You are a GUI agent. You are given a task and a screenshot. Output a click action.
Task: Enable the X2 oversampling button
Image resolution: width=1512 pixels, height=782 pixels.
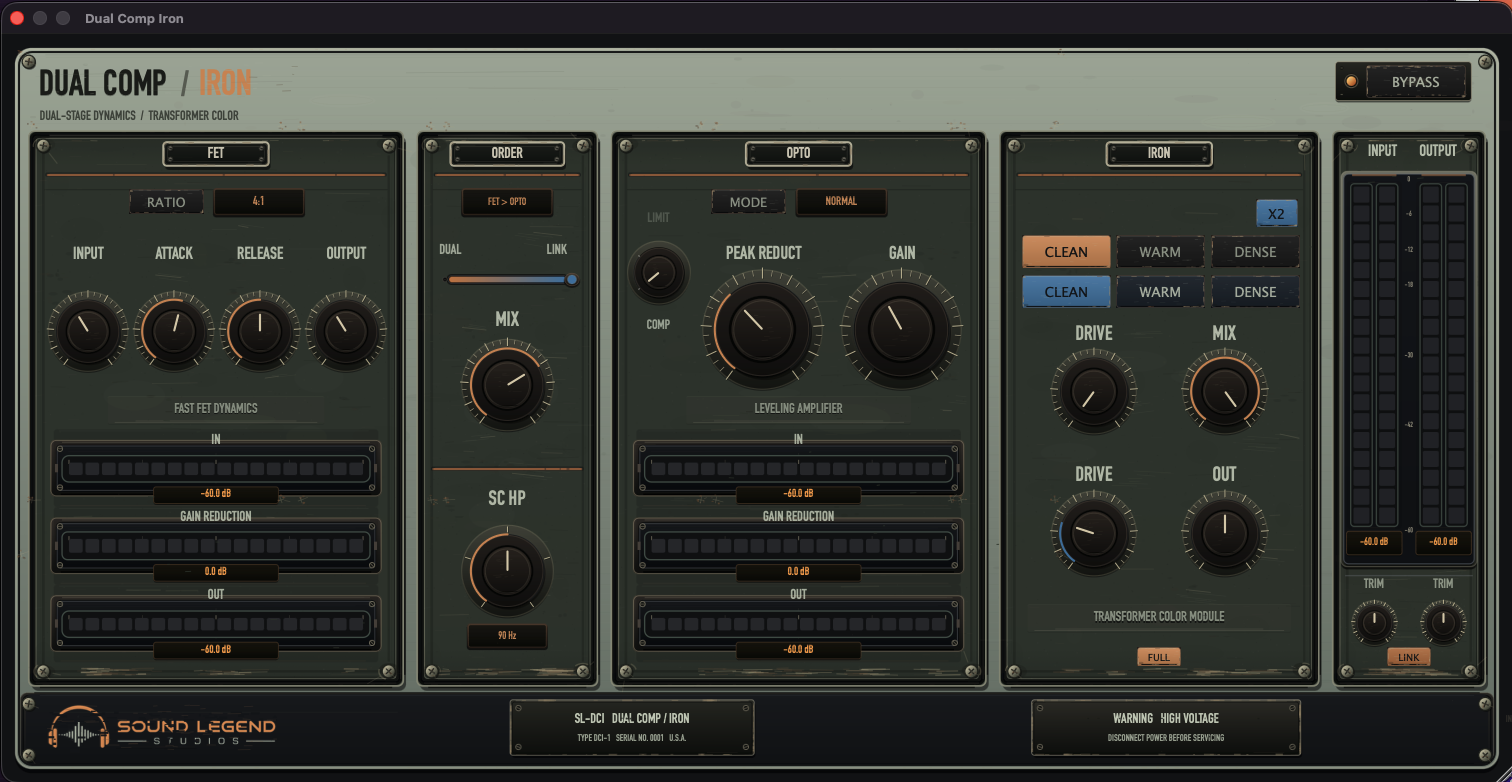(1276, 214)
